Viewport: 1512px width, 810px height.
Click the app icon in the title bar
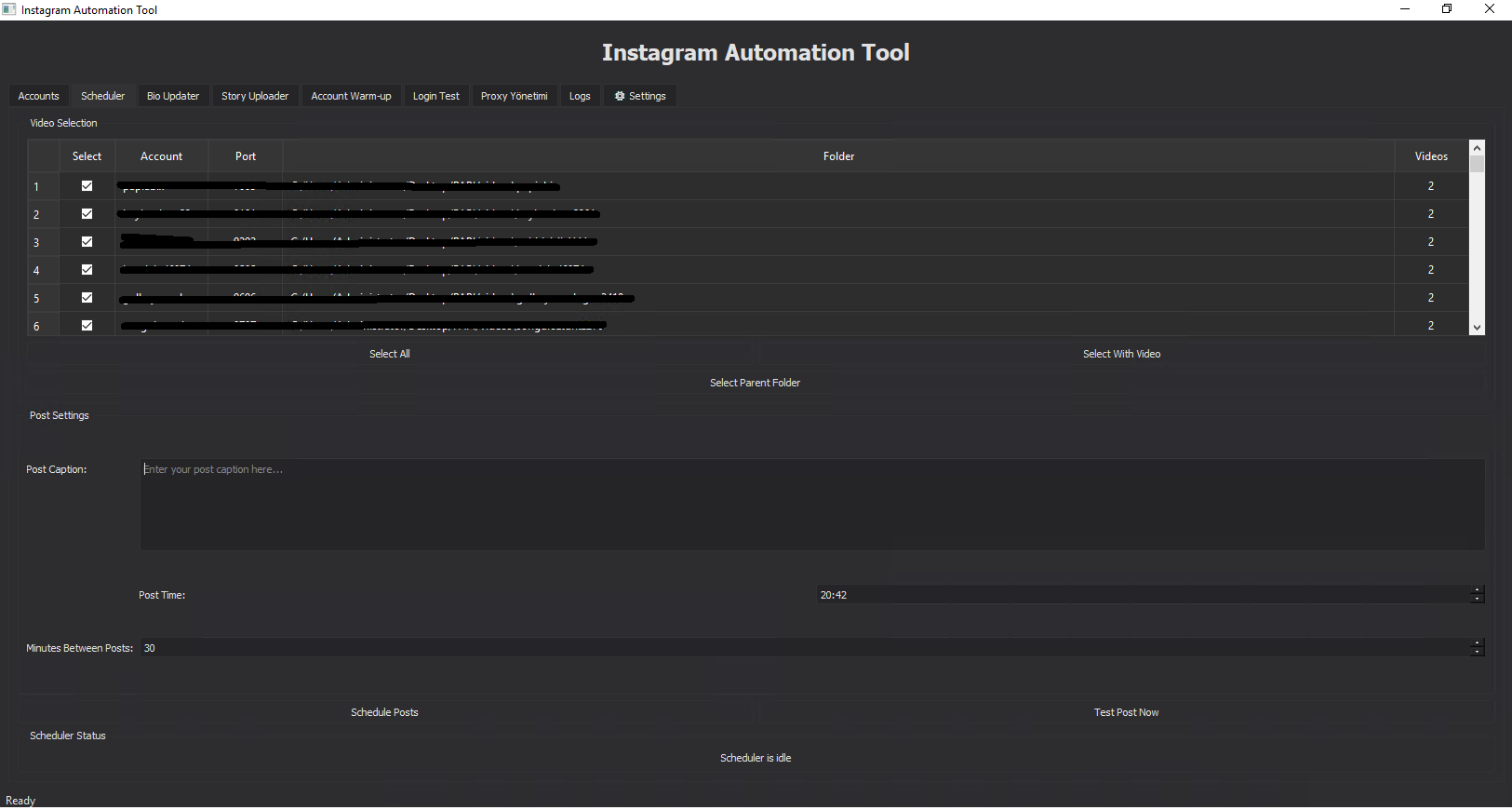coord(9,9)
